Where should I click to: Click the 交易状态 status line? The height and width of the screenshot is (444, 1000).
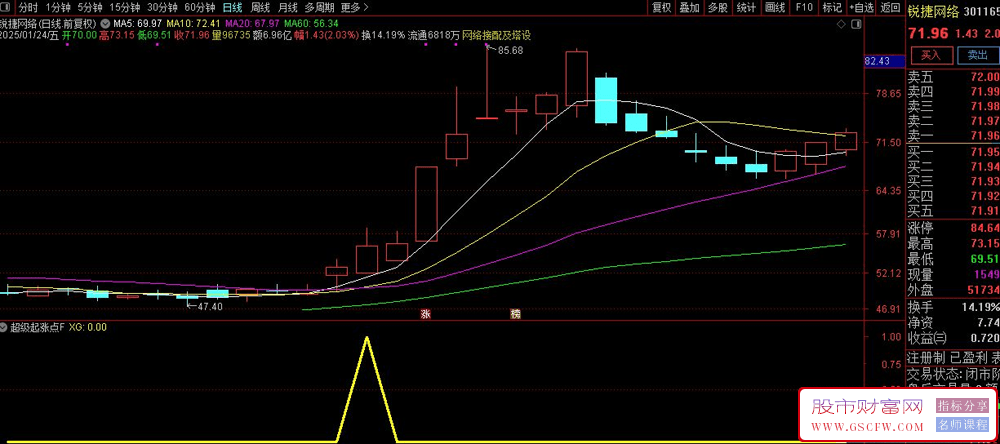tap(953, 373)
